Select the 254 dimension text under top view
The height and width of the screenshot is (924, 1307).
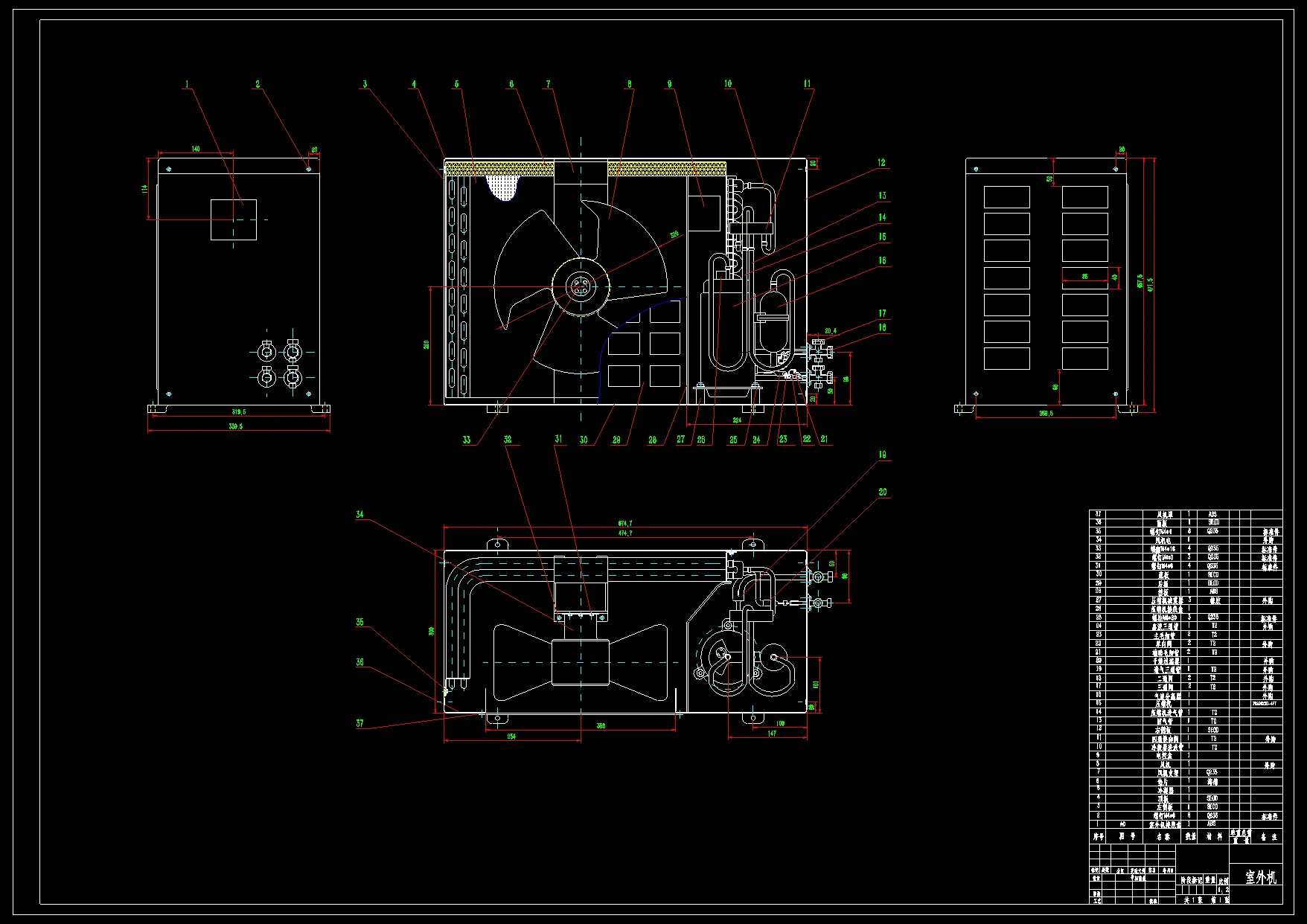click(511, 737)
